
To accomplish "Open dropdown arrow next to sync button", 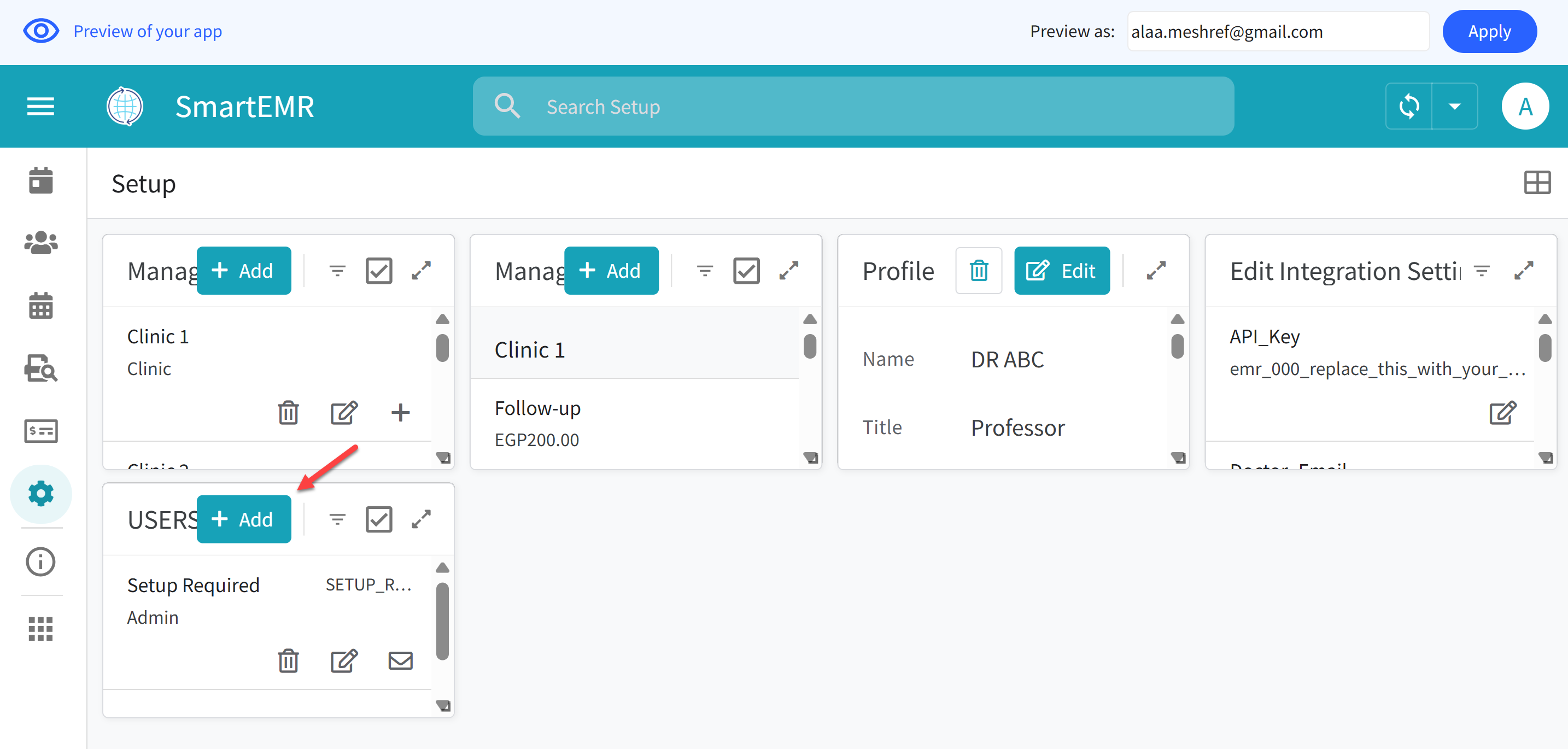I will coord(1454,107).
